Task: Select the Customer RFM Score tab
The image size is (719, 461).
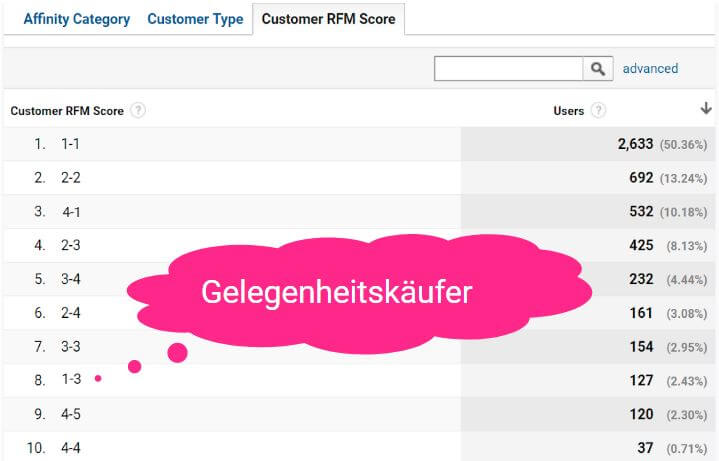Action: 328,19
